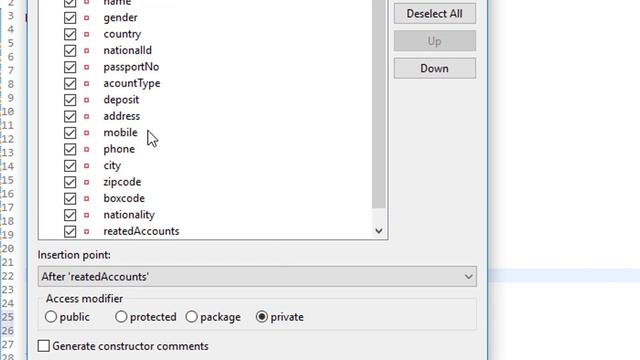Click the field icon next to nationalId

(87, 51)
